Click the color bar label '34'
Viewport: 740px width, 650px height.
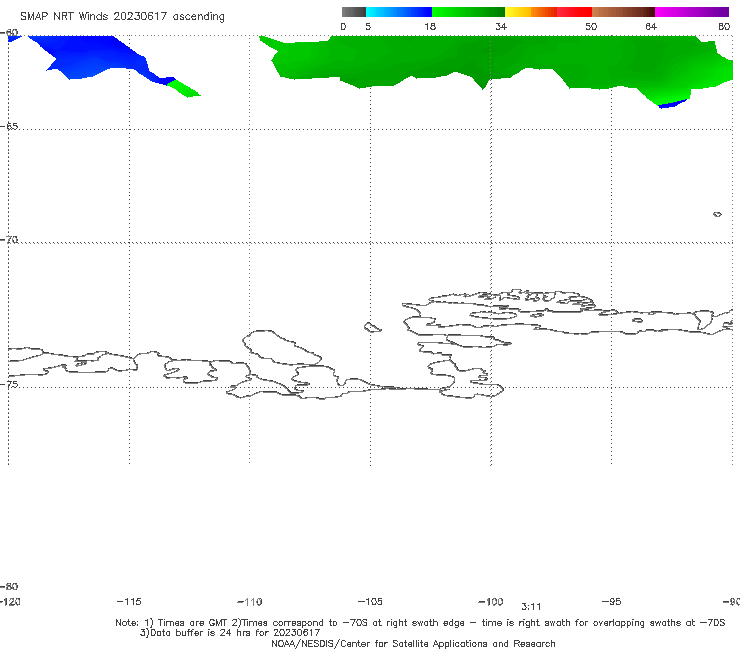[501, 27]
